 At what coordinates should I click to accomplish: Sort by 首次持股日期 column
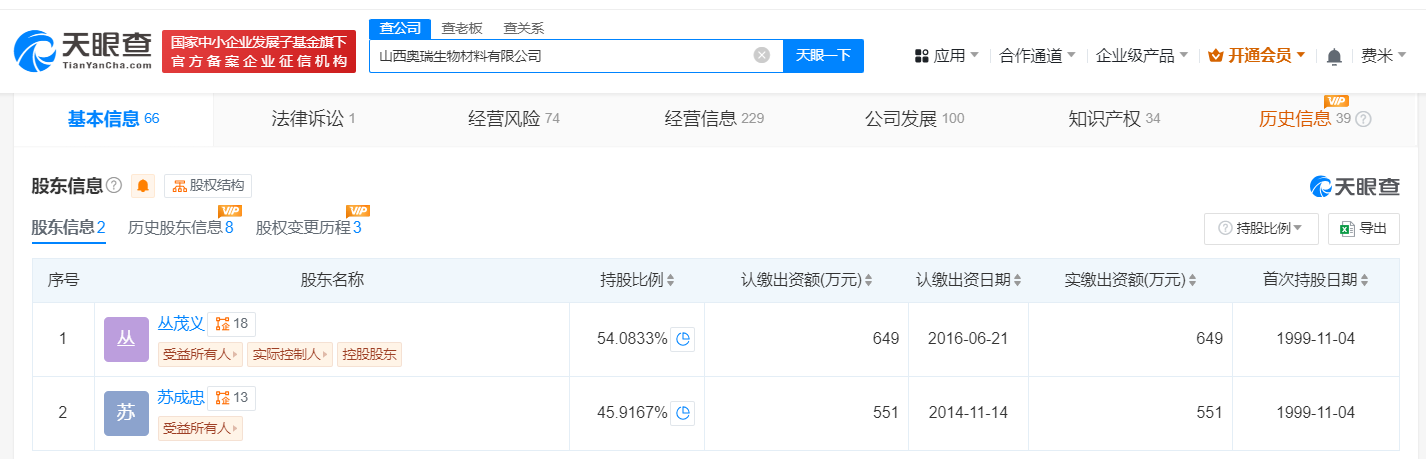[1364, 281]
